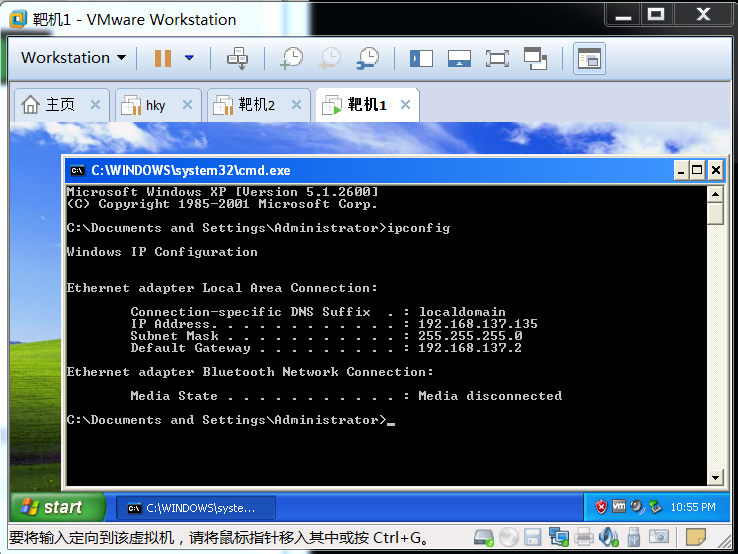Click the floppy drive status icon
The height and width of the screenshot is (554, 738).
pyautogui.click(x=532, y=538)
